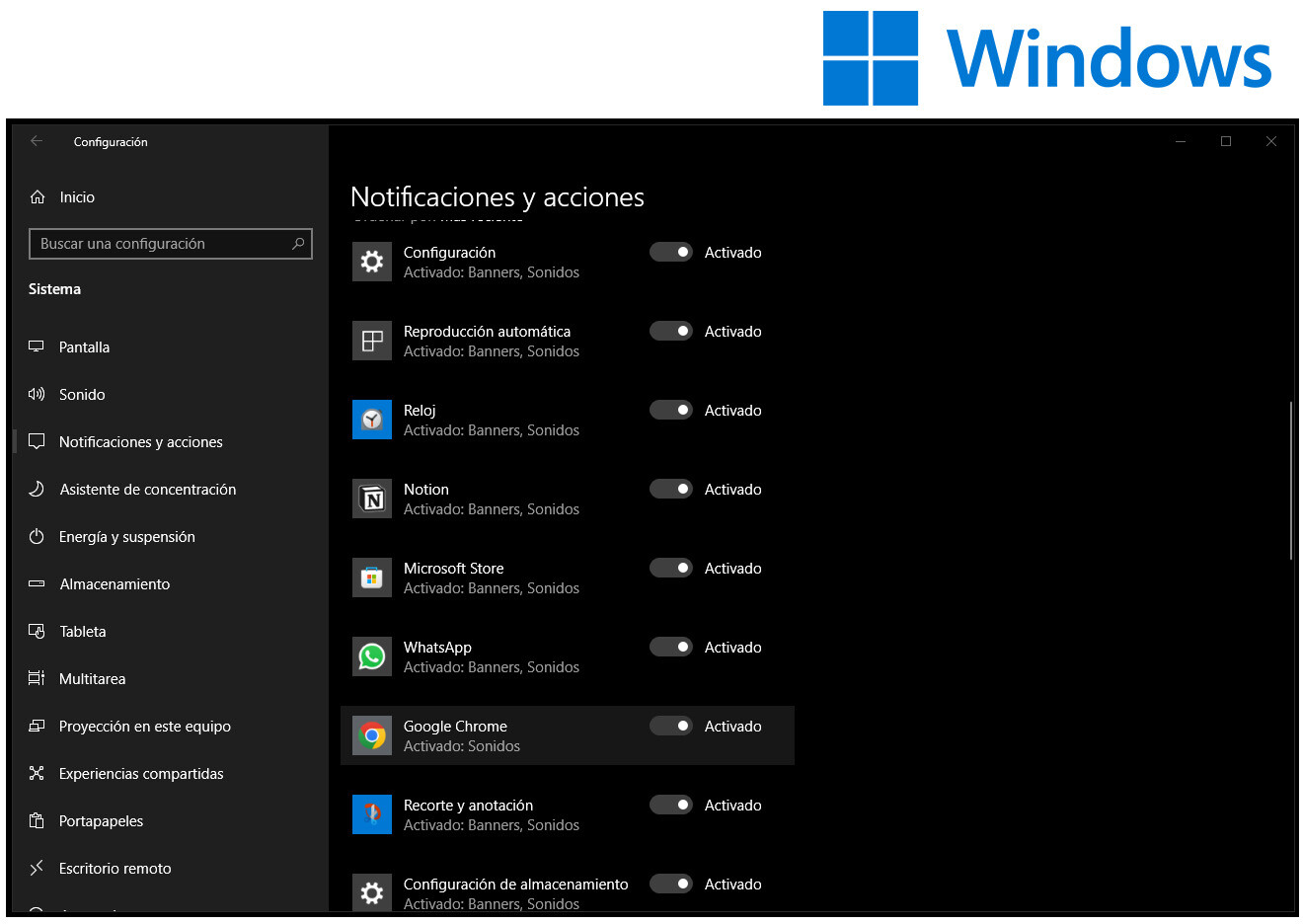The width and height of the screenshot is (1303, 924).
Task: Open Energía y suspensión settings
Action: (x=126, y=537)
